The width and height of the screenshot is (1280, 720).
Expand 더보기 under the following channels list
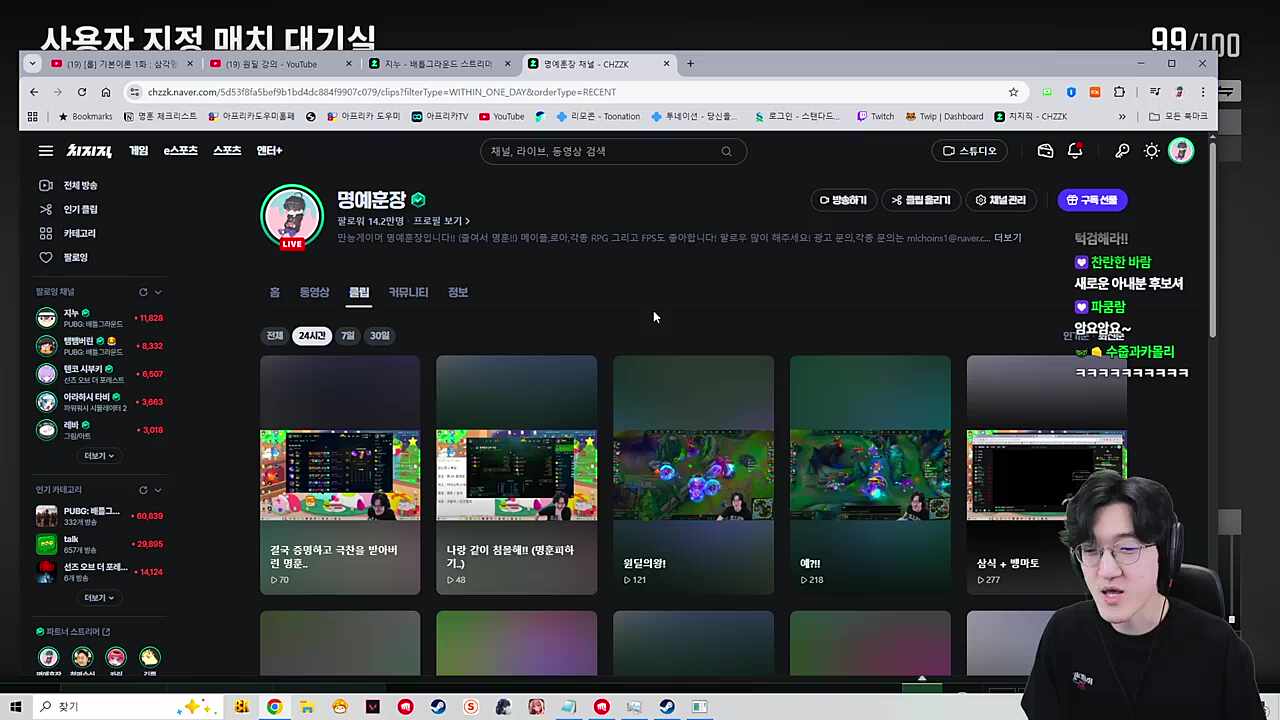[97, 455]
